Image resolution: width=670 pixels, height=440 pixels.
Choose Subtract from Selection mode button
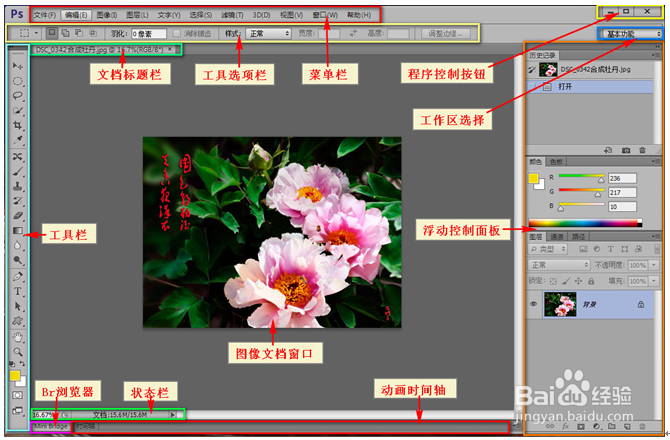tap(79, 33)
